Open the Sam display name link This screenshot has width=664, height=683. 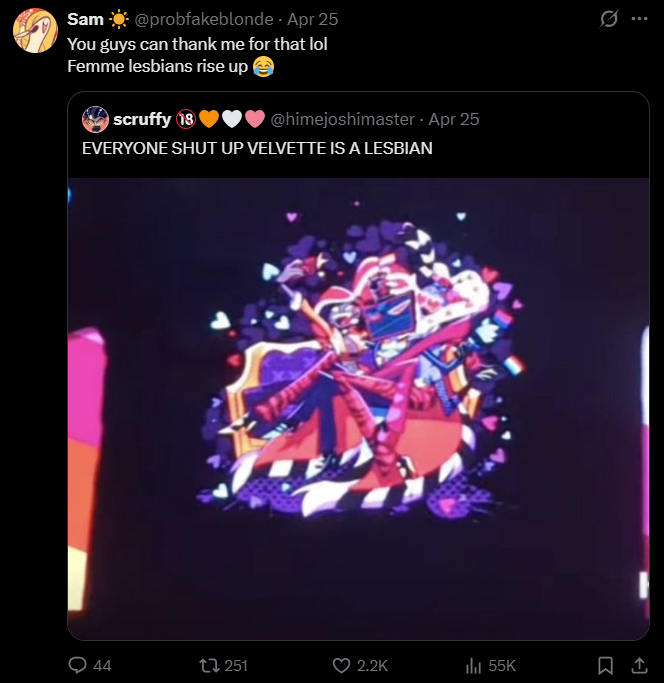(x=85, y=19)
